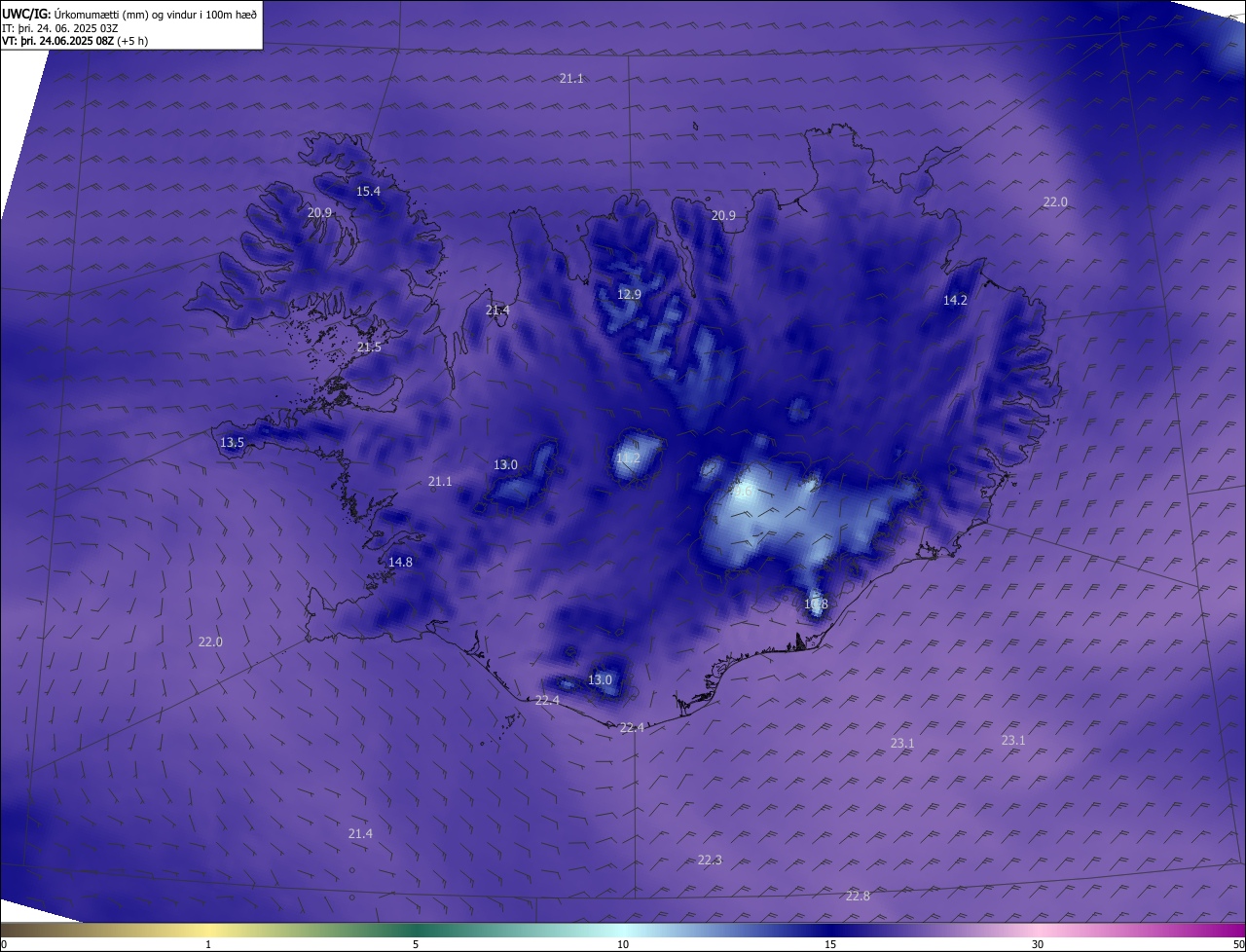Click the '15' tick on the color scale
1246x952 pixels.
[830, 944]
